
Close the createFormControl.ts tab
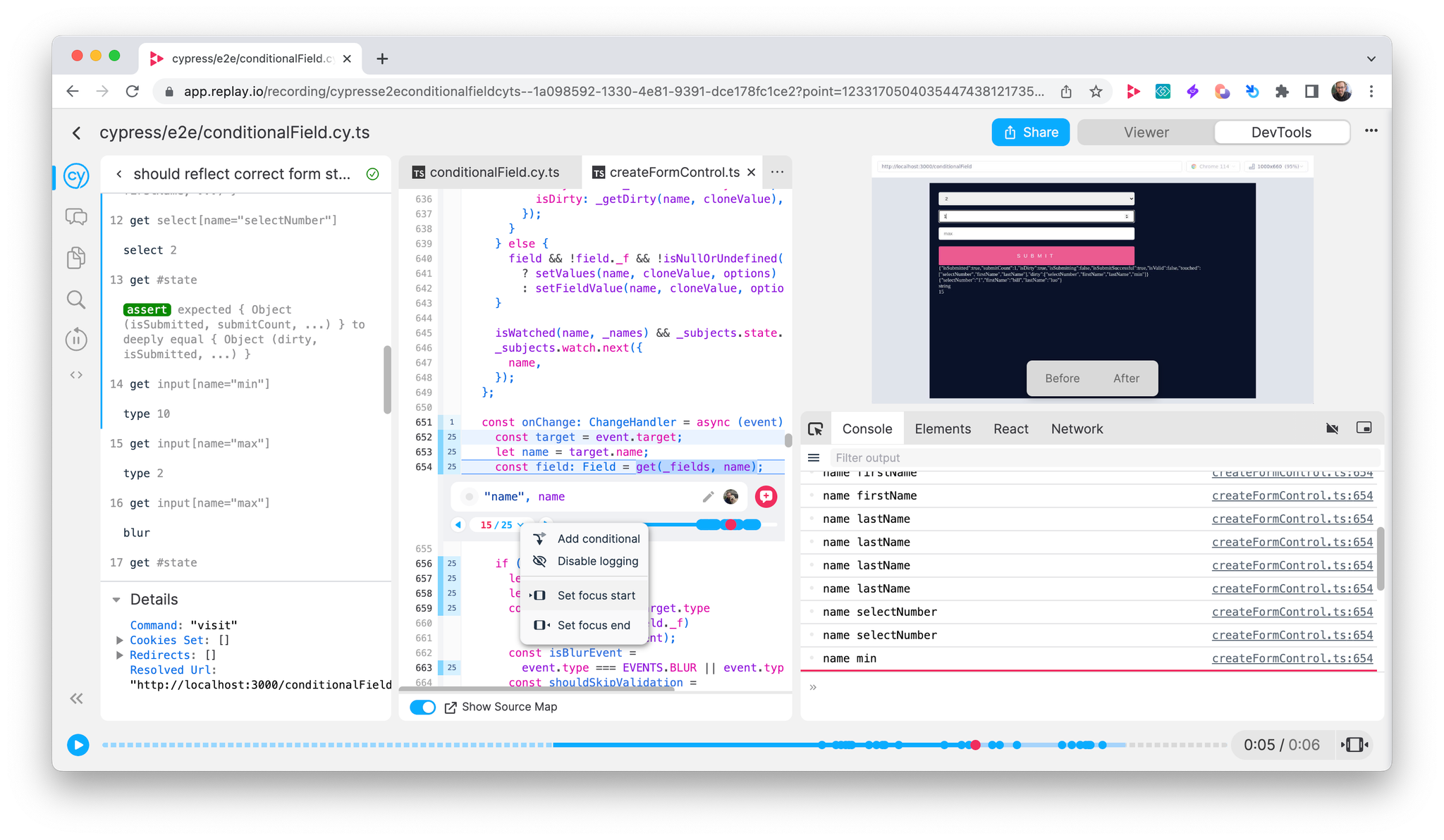click(752, 172)
